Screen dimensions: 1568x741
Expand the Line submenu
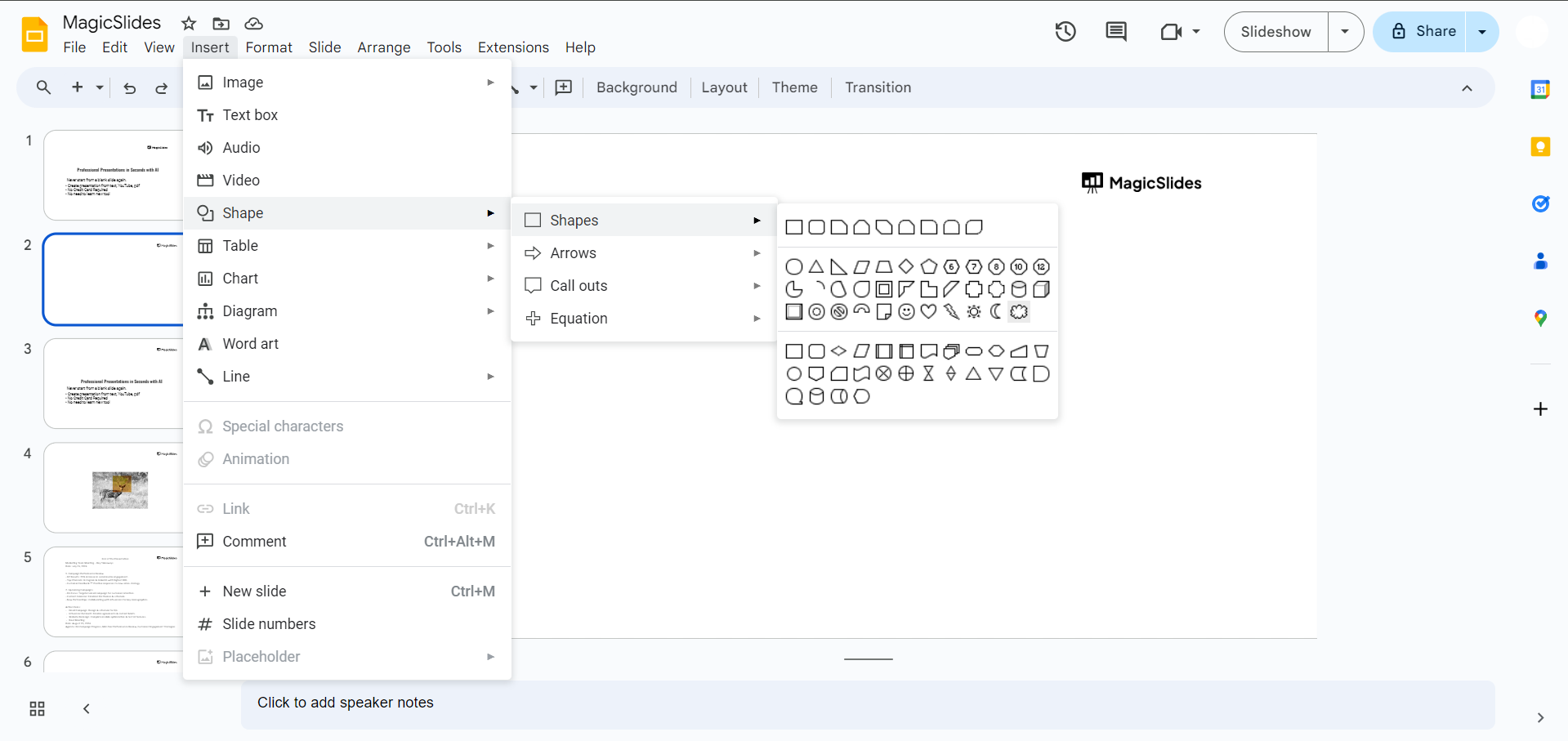347,377
